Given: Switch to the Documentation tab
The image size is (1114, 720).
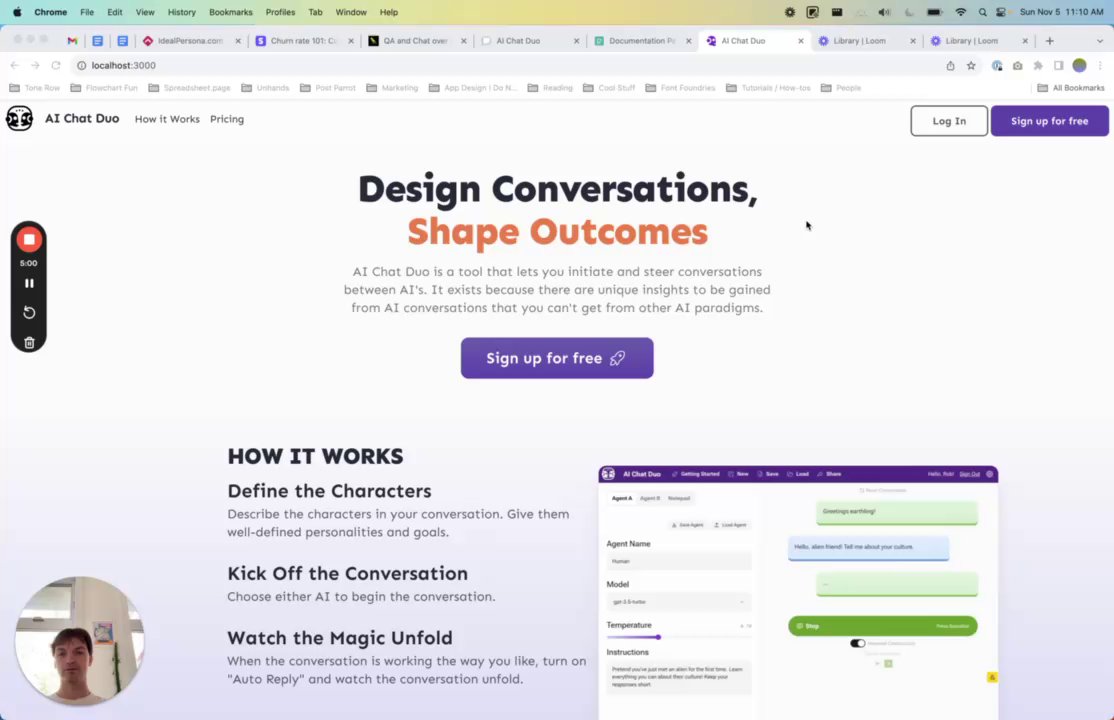Looking at the screenshot, I should point(642,41).
